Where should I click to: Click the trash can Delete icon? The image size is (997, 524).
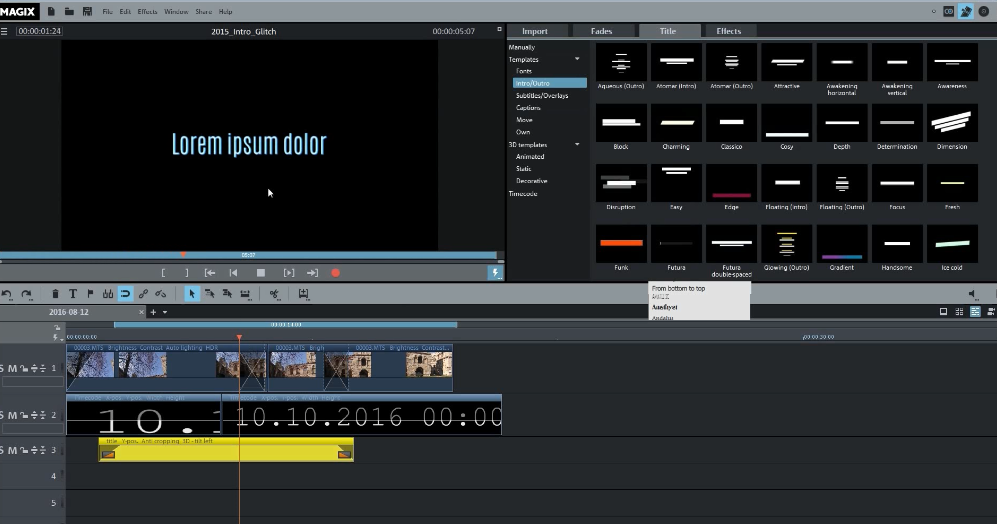tap(56, 294)
